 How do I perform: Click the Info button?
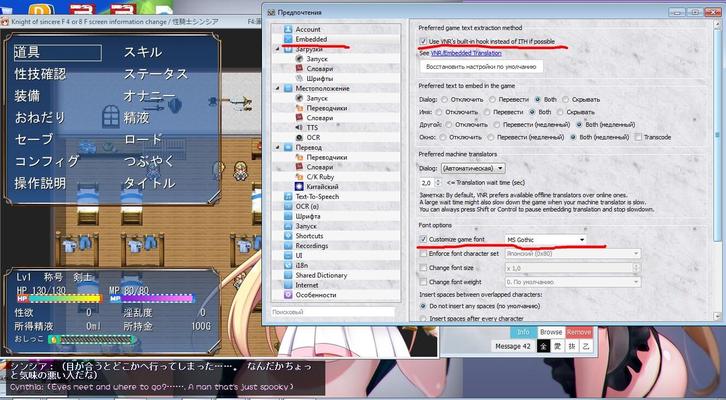[523, 332]
